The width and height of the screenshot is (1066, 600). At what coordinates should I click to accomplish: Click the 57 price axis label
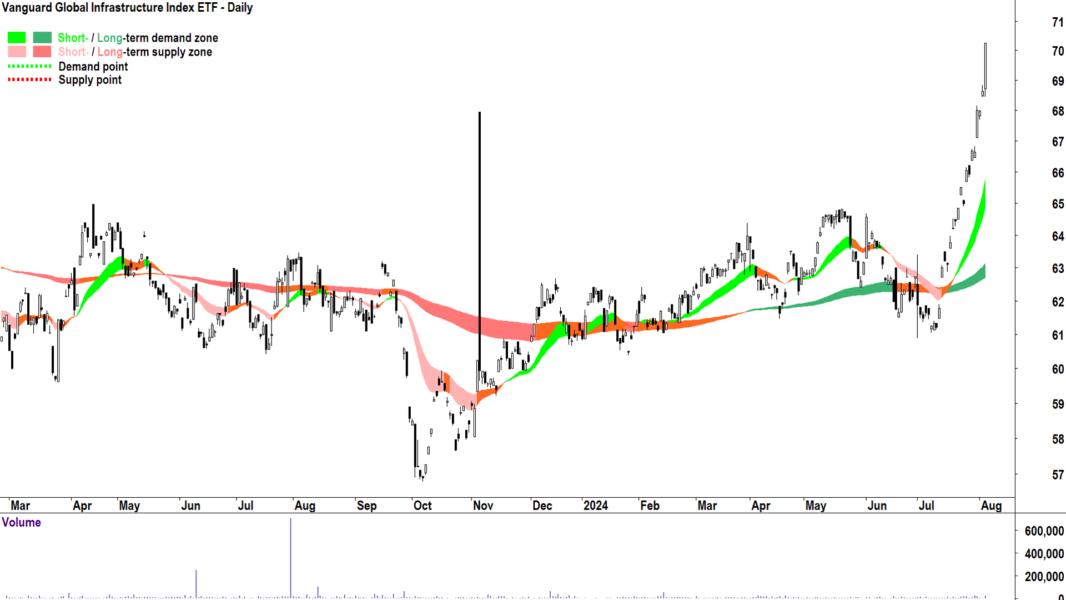1057,475
